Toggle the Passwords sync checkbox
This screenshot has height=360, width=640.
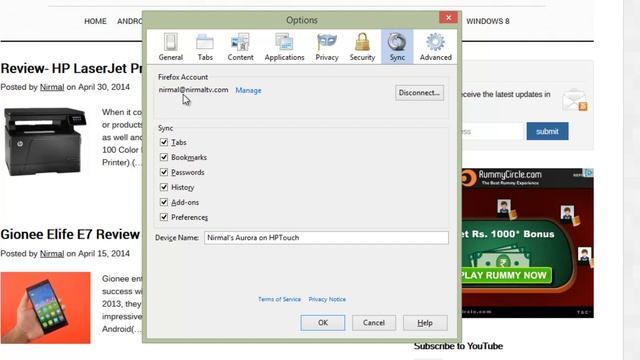tap(164, 172)
